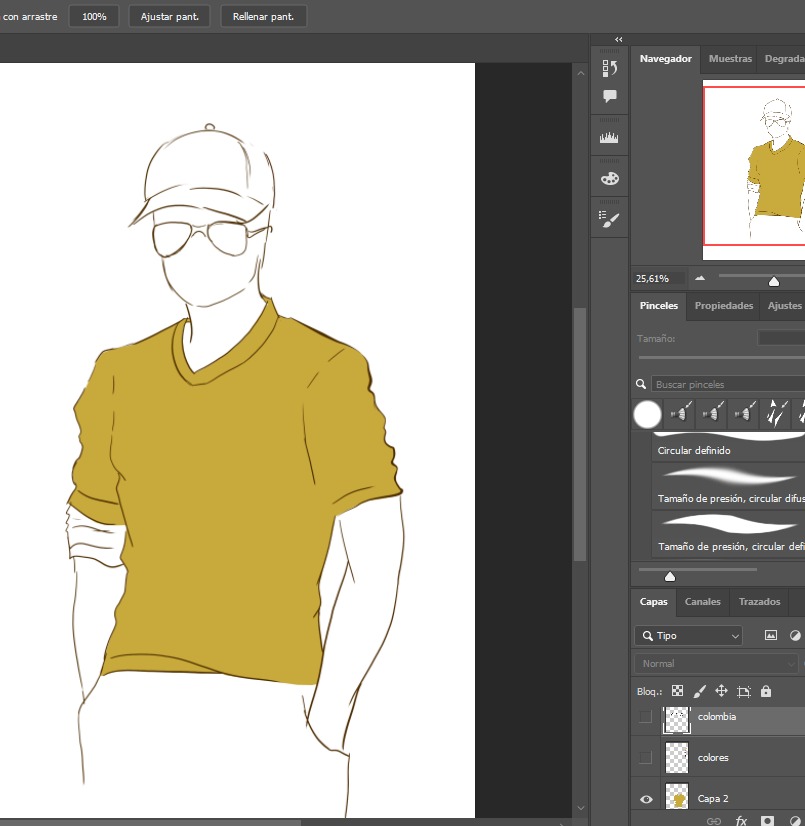Open the Tipo layer filter dropdown

pos(689,636)
